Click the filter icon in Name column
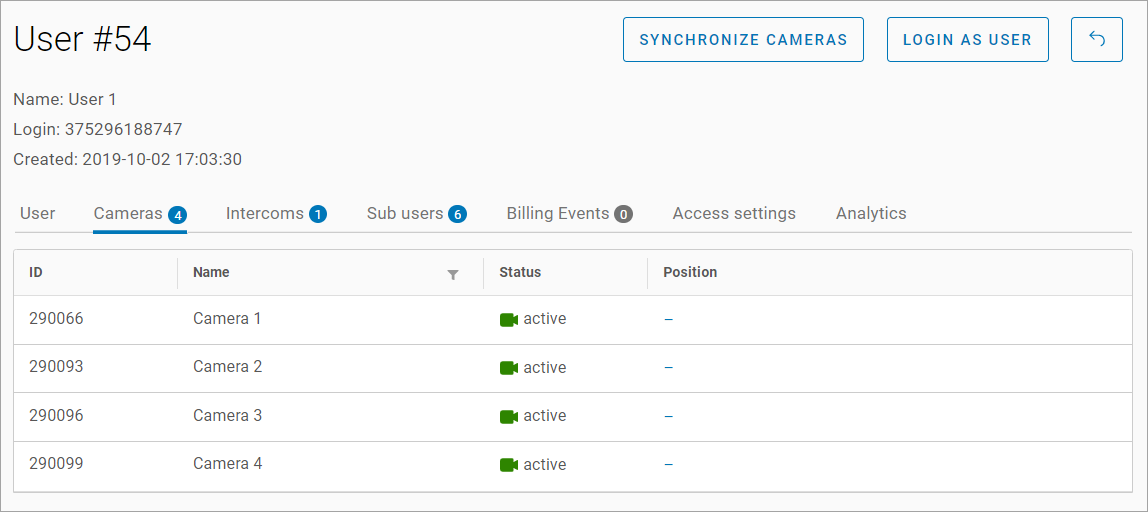The height and width of the screenshot is (512, 1148). point(453,274)
